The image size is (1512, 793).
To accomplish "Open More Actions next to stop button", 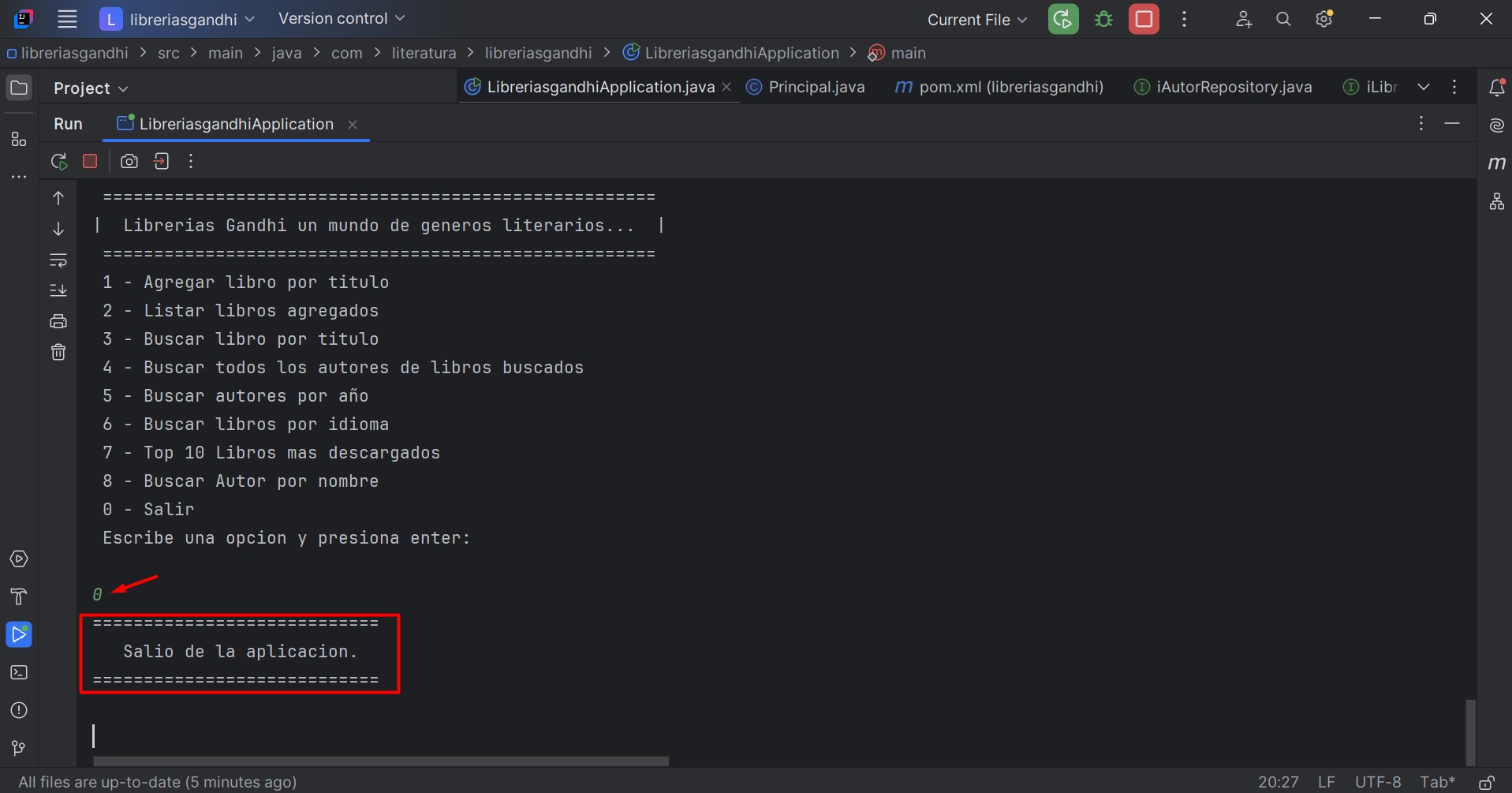I will (1184, 19).
